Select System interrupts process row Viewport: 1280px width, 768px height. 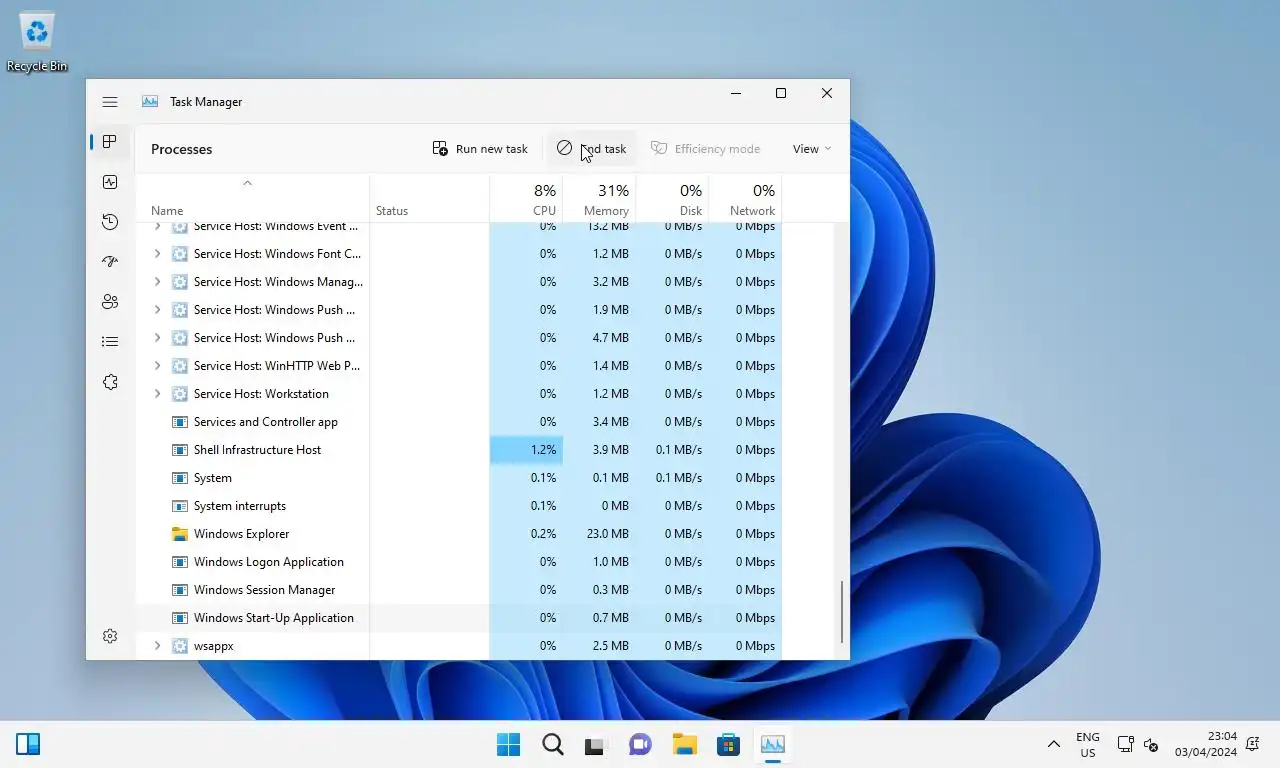click(x=458, y=506)
